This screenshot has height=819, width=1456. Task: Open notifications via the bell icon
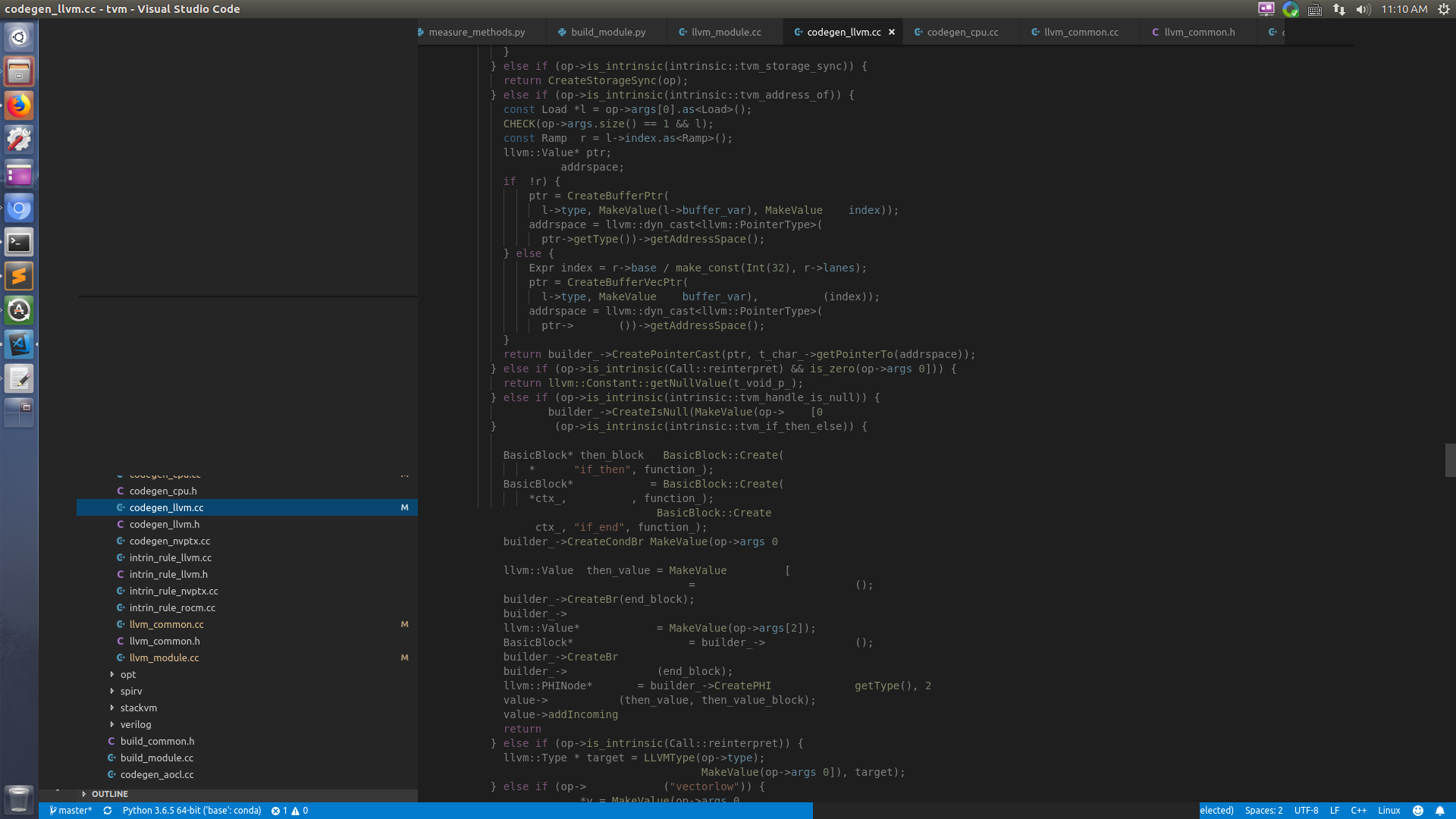(x=1442, y=811)
